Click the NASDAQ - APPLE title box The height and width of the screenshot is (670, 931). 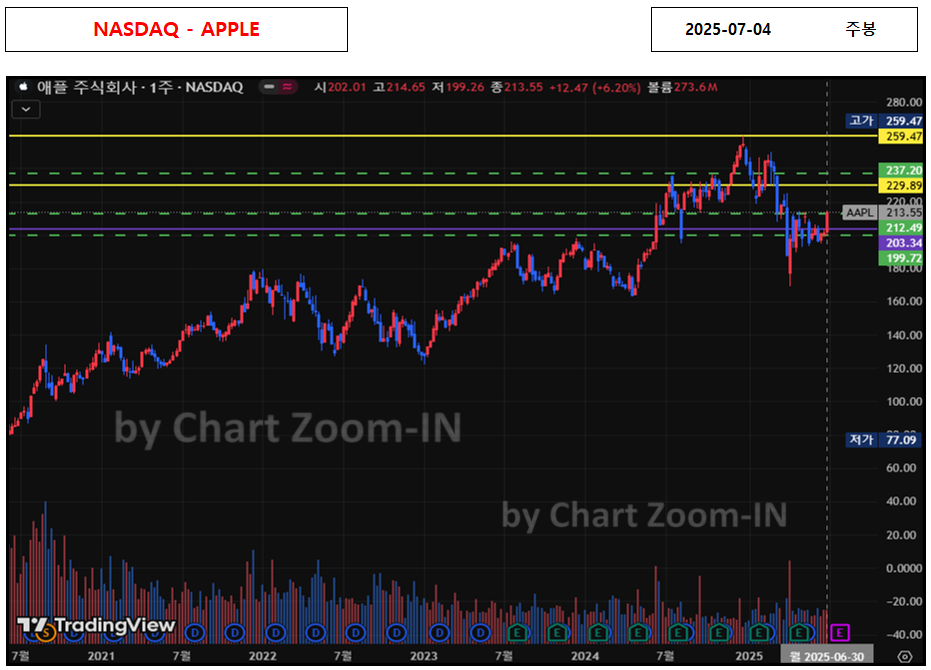176,29
